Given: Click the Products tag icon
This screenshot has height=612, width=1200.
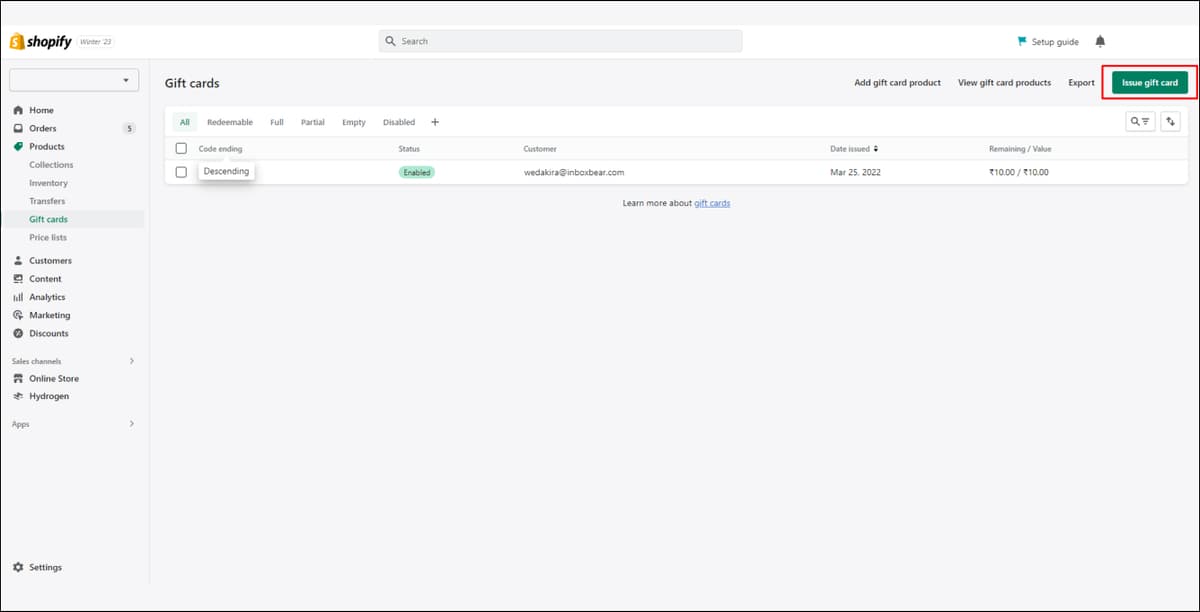Looking at the screenshot, I should 18,146.
